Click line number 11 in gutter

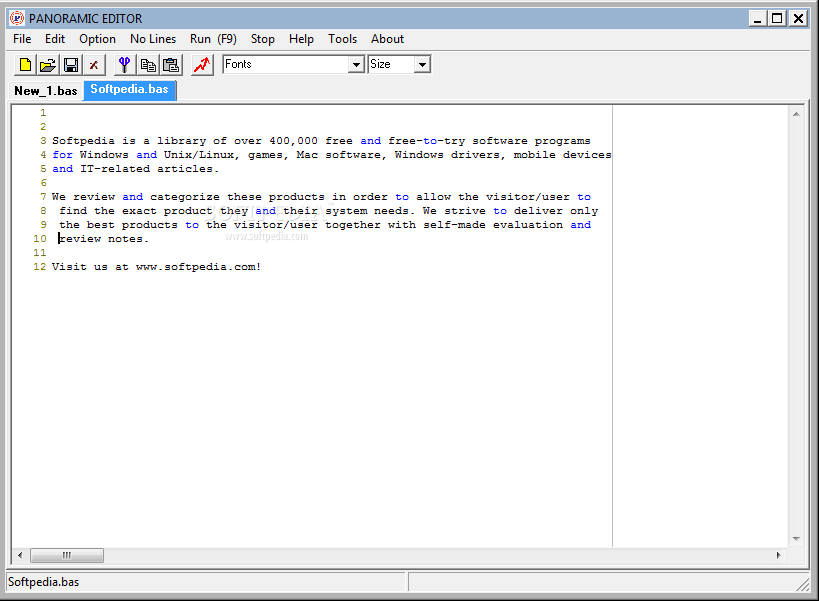(40, 253)
